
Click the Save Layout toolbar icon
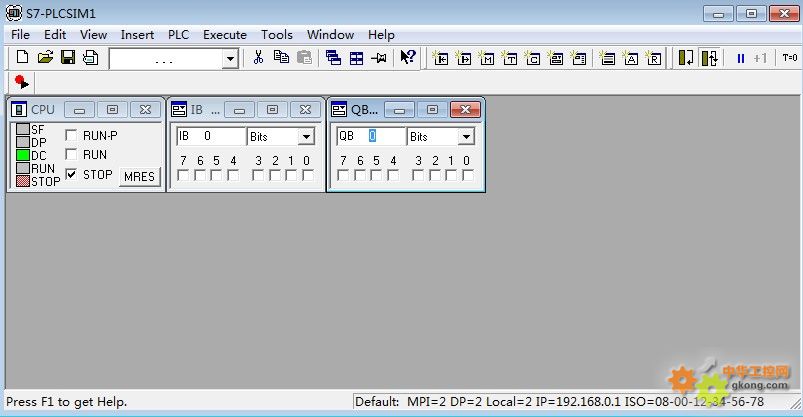tap(91, 57)
